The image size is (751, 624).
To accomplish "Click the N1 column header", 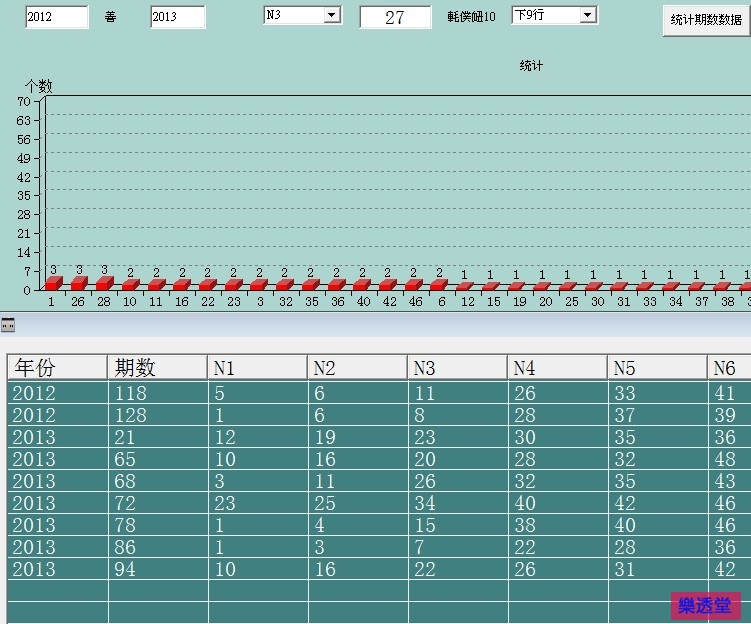I will point(257,367).
